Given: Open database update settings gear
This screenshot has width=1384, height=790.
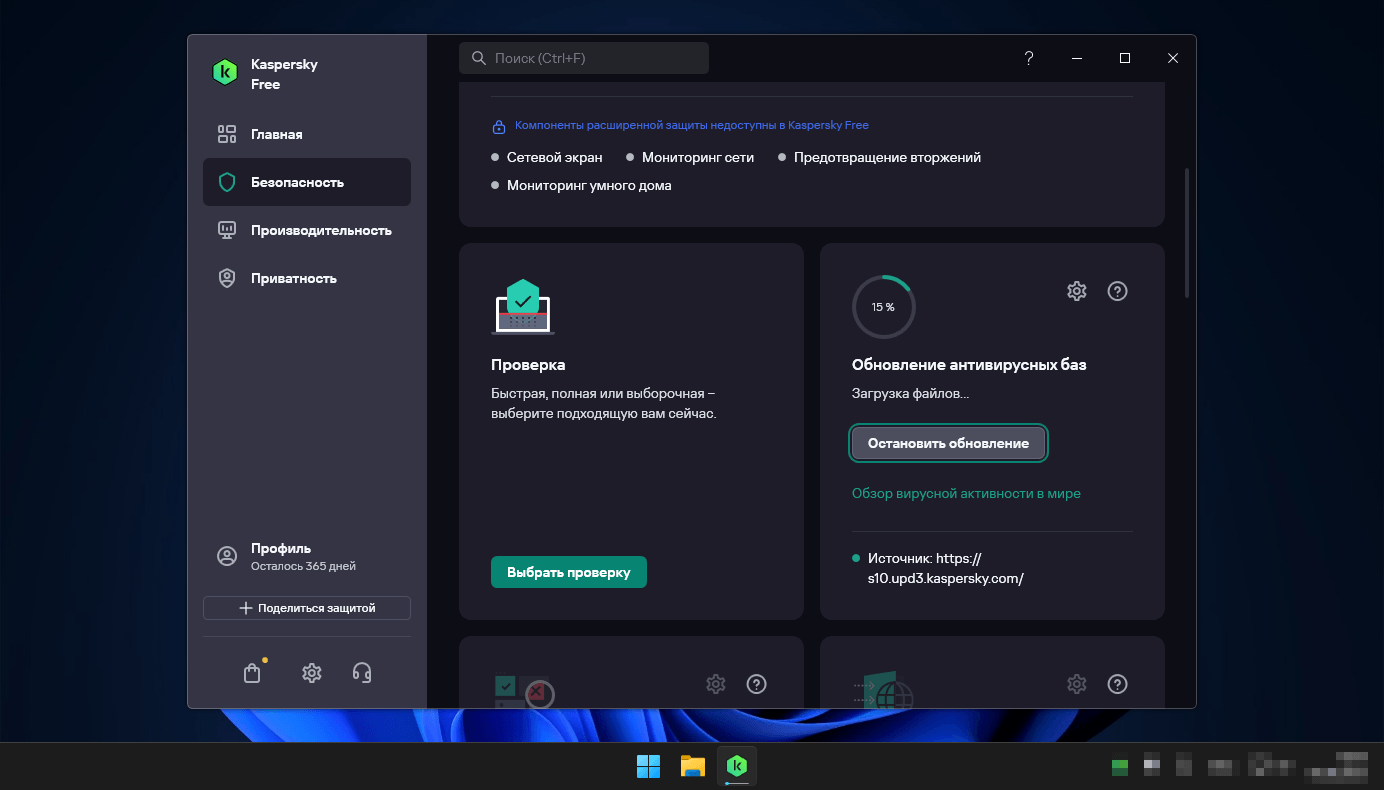Looking at the screenshot, I should pyautogui.click(x=1077, y=291).
